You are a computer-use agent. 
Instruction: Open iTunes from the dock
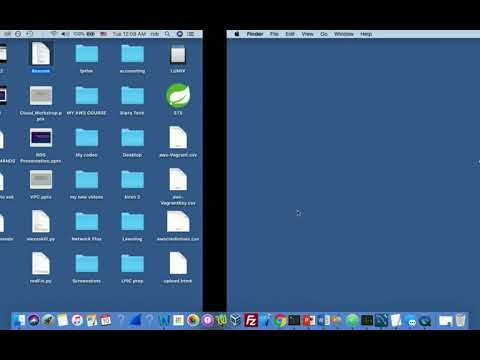(x=77, y=321)
